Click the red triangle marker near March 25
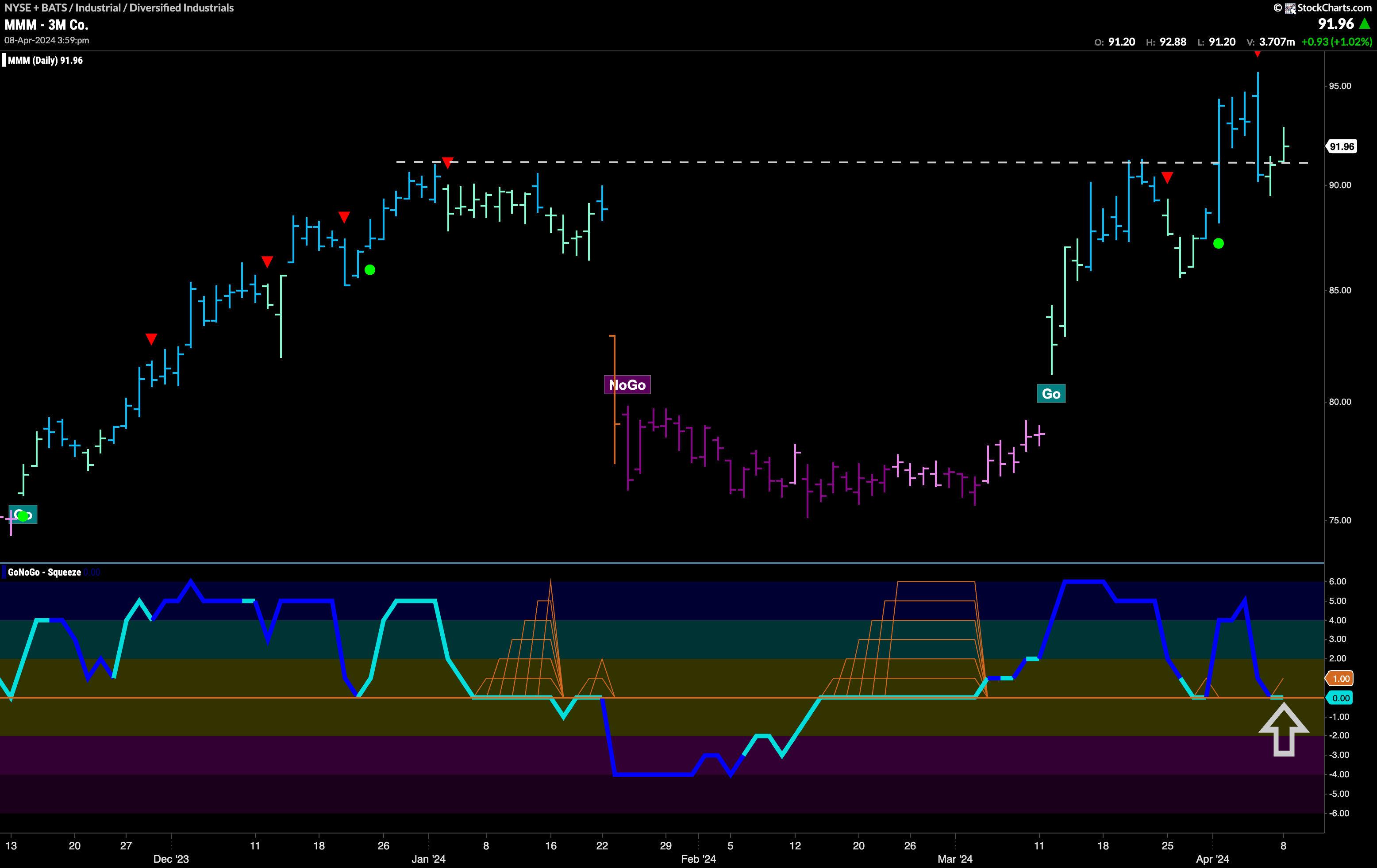1377x868 pixels. [x=1168, y=178]
